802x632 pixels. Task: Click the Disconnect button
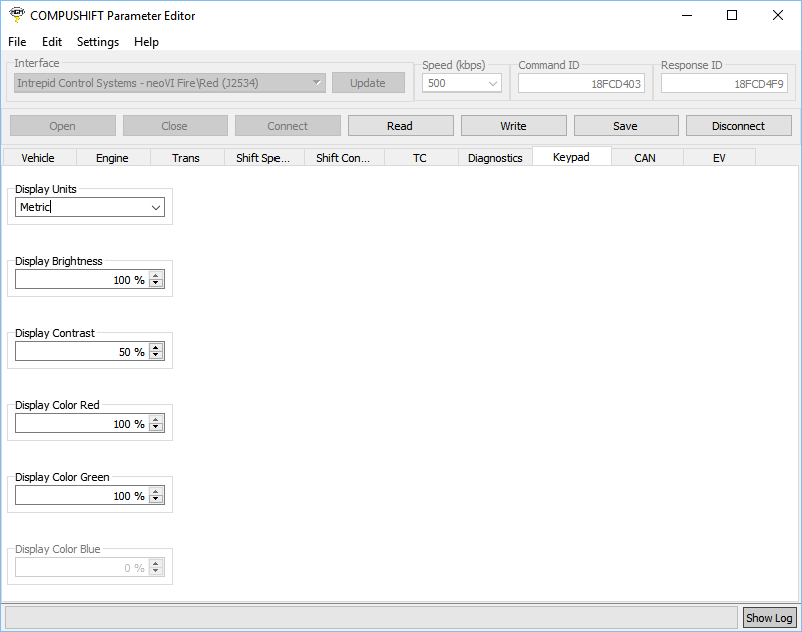click(738, 126)
